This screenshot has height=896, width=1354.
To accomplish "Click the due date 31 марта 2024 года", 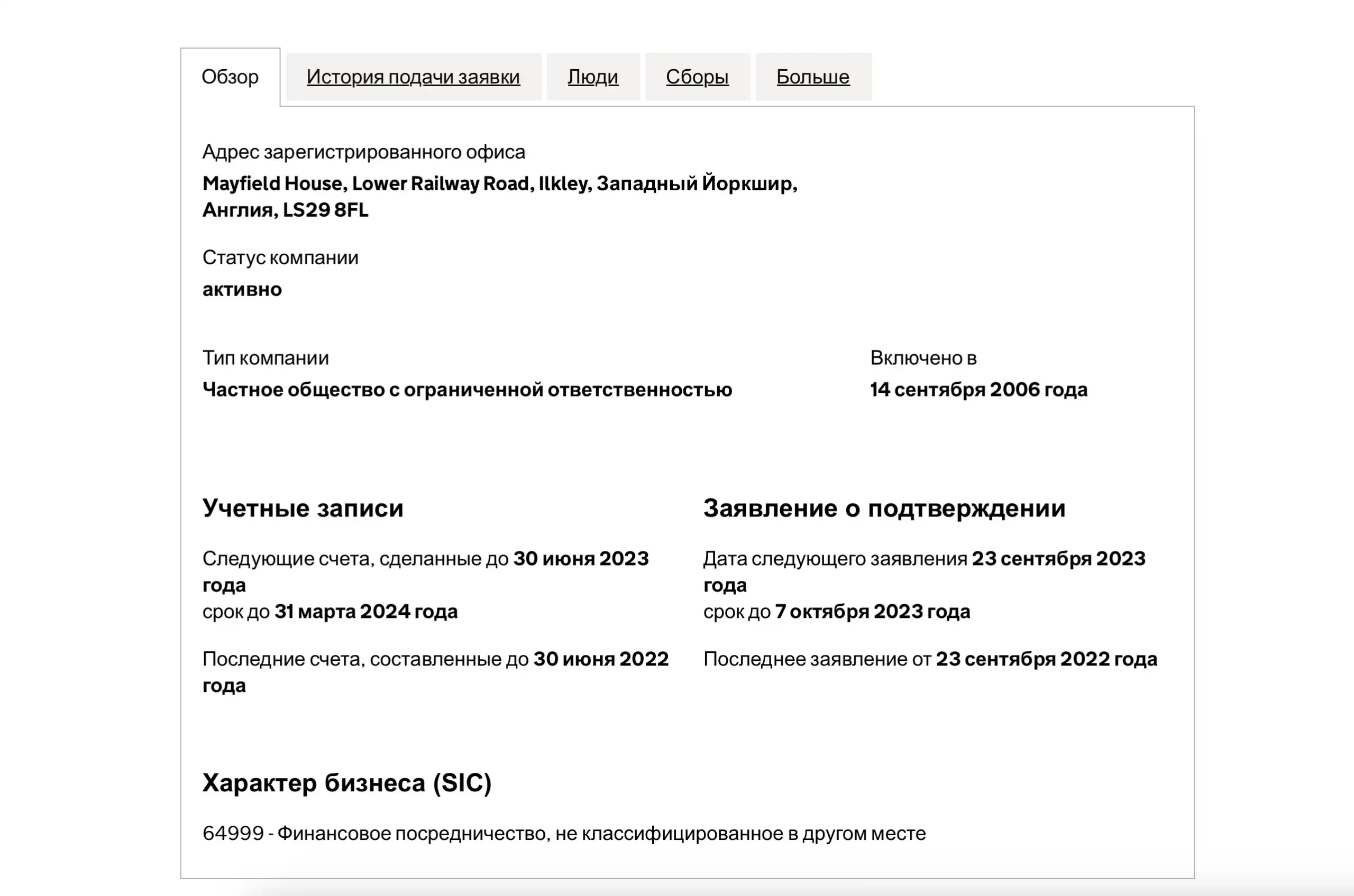I will coord(366,612).
